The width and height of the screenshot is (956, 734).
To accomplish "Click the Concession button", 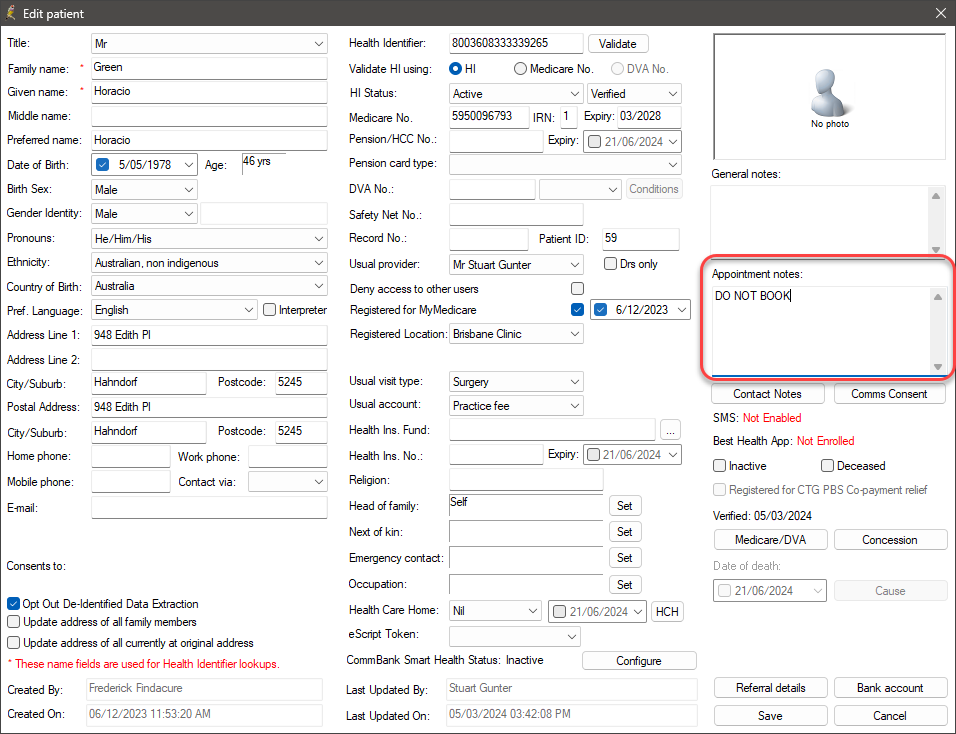I will pyautogui.click(x=890, y=540).
